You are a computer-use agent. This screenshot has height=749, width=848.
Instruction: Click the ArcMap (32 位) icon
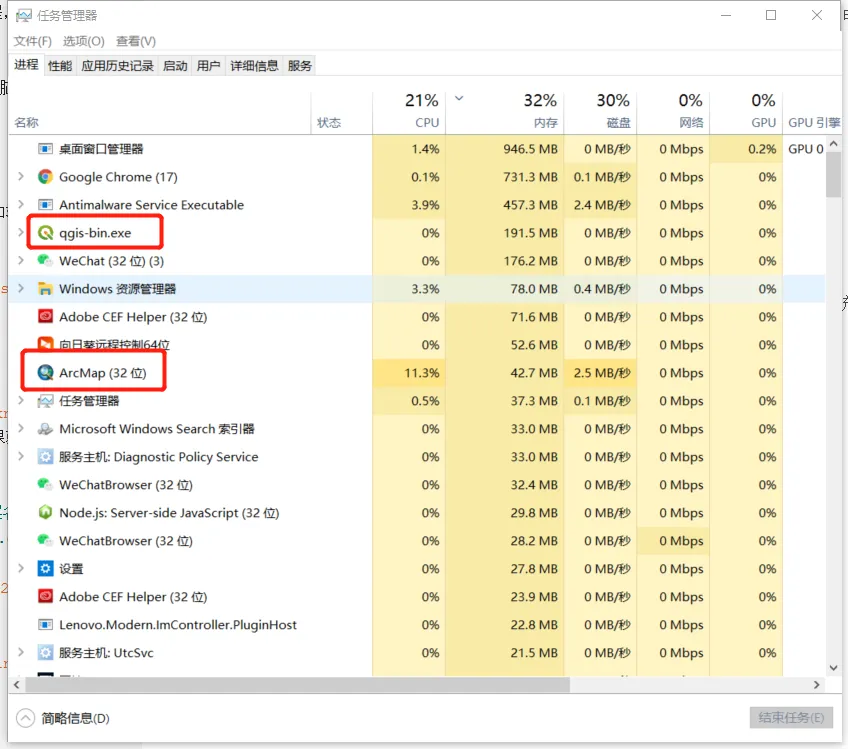pyautogui.click(x=45, y=373)
